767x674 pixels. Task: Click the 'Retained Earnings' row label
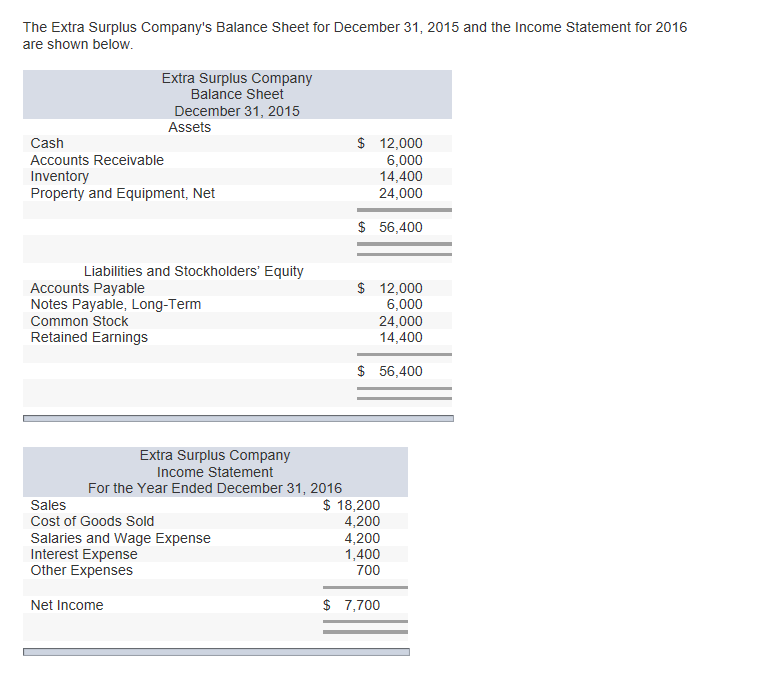point(89,337)
